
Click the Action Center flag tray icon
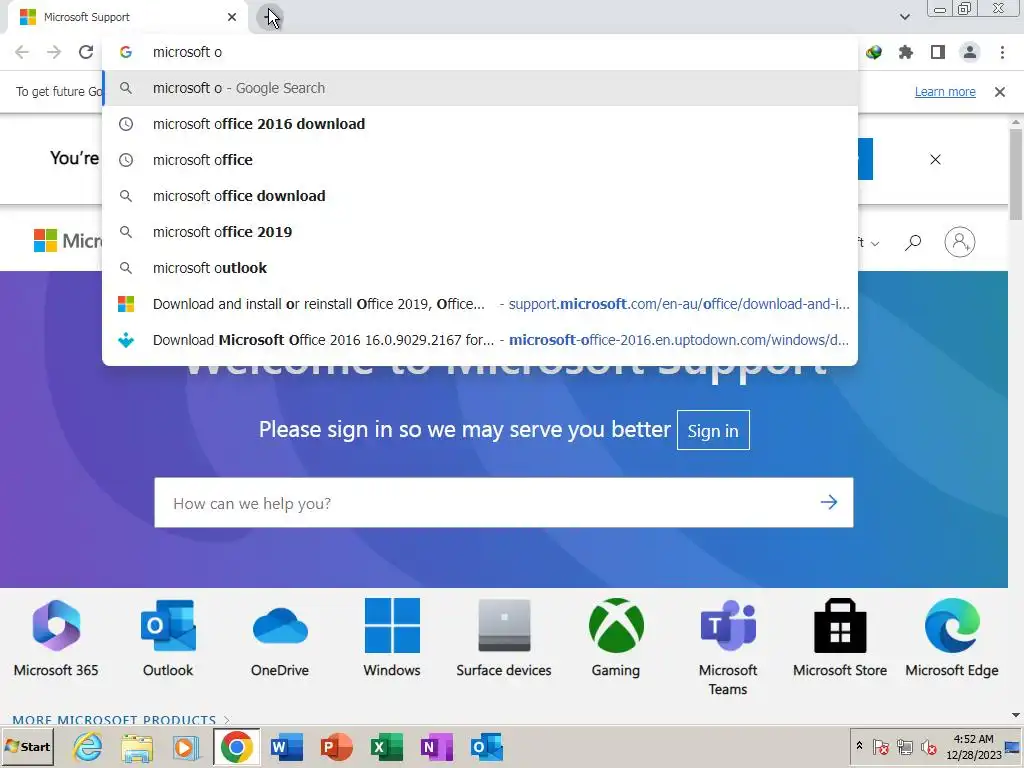[880, 746]
